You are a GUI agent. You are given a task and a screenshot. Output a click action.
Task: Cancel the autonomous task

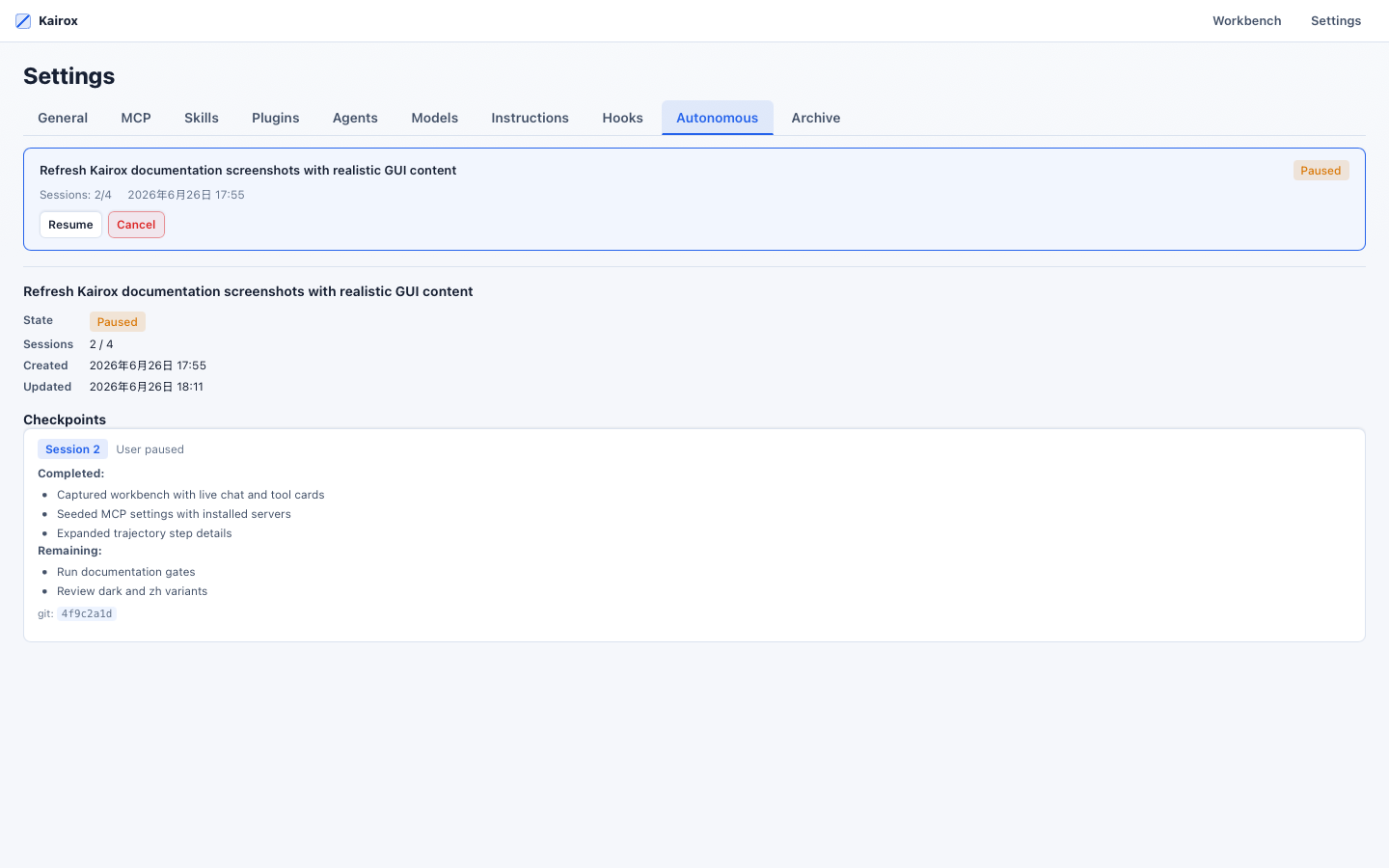[x=136, y=225]
